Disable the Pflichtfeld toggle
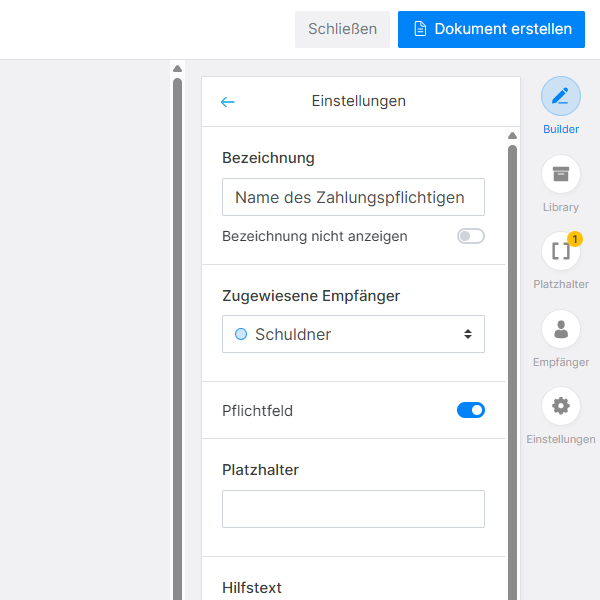 coord(471,410)
